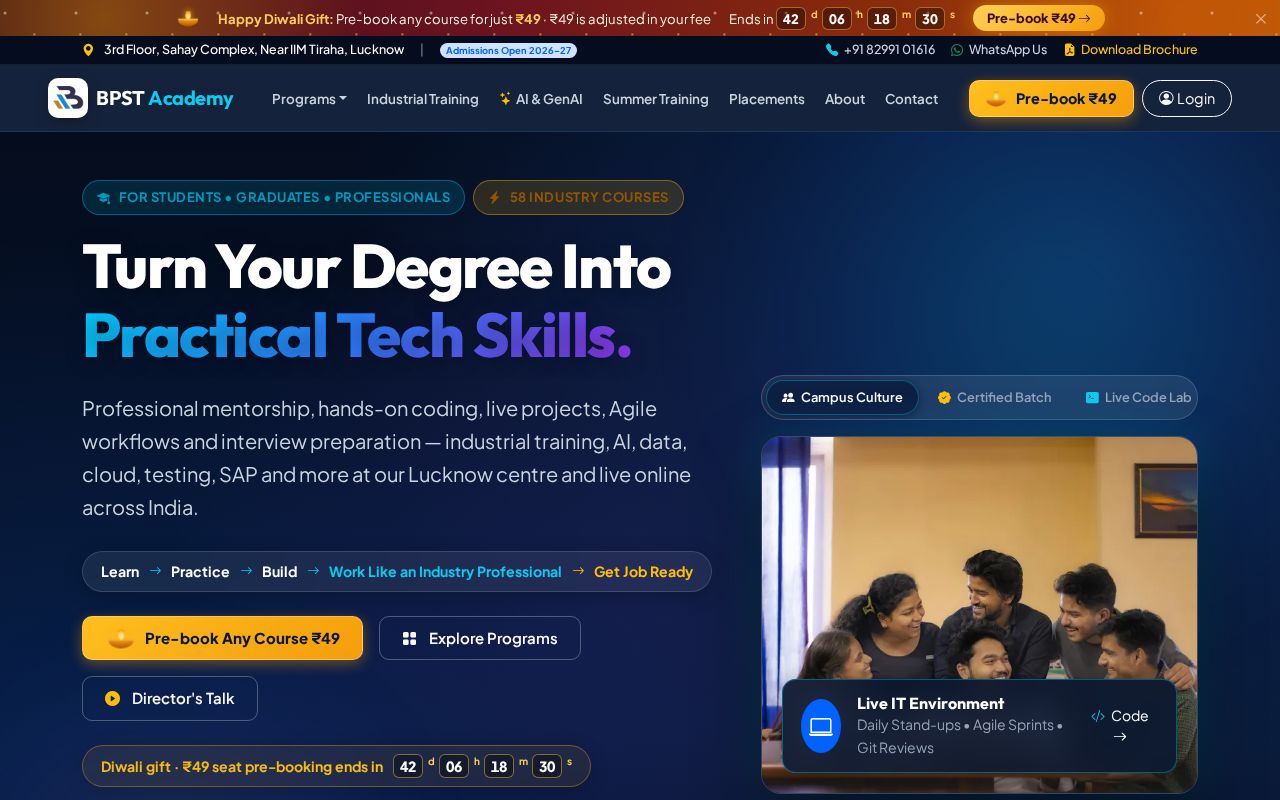Click the lightning bolt icon in courses badge
Screen dimensions: 1280x800
[494, 198]
